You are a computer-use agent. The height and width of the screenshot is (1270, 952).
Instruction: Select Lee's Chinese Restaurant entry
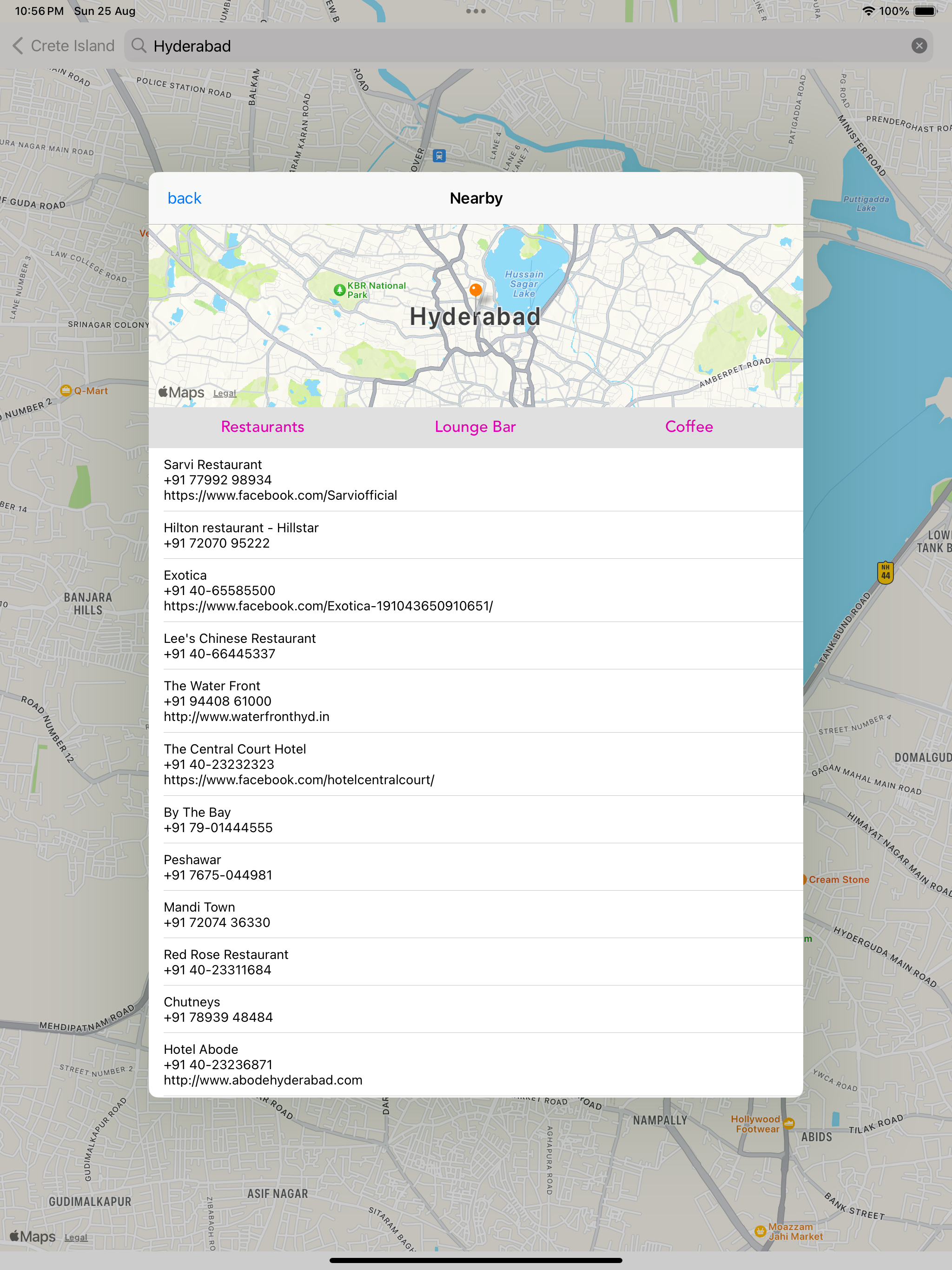click(476, 646)
